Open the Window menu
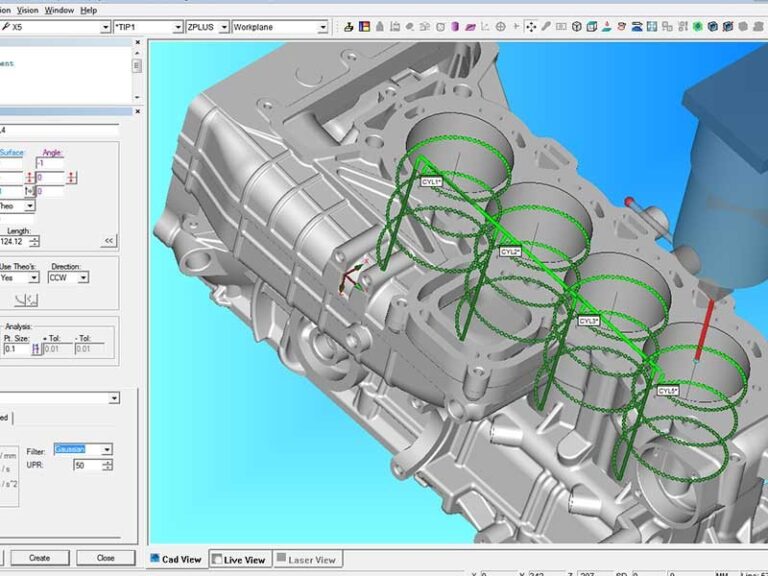The width and height of the screenshot is (768, 576). pos(59,10)
